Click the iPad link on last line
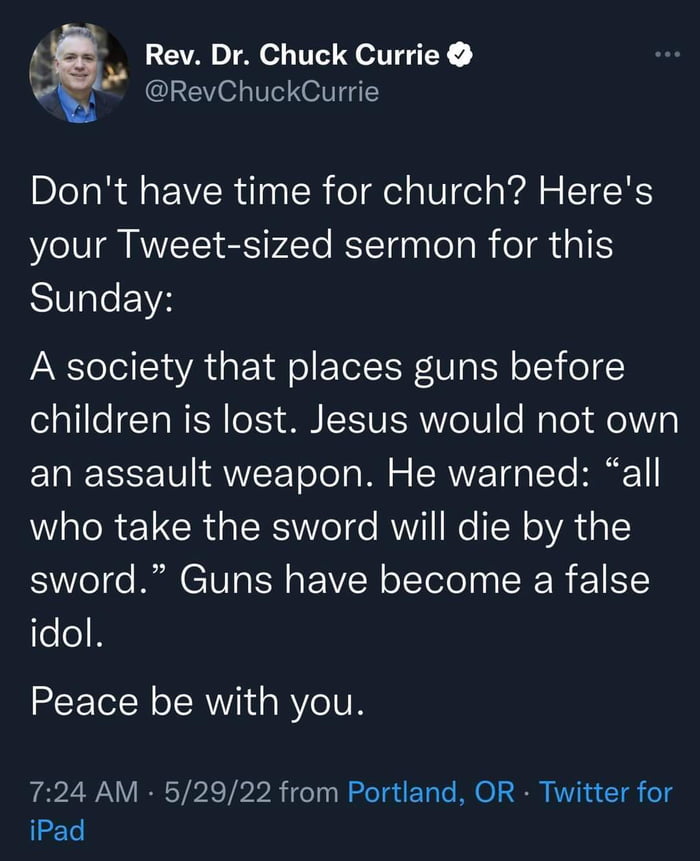700x861 pixels. click(57, 830)
